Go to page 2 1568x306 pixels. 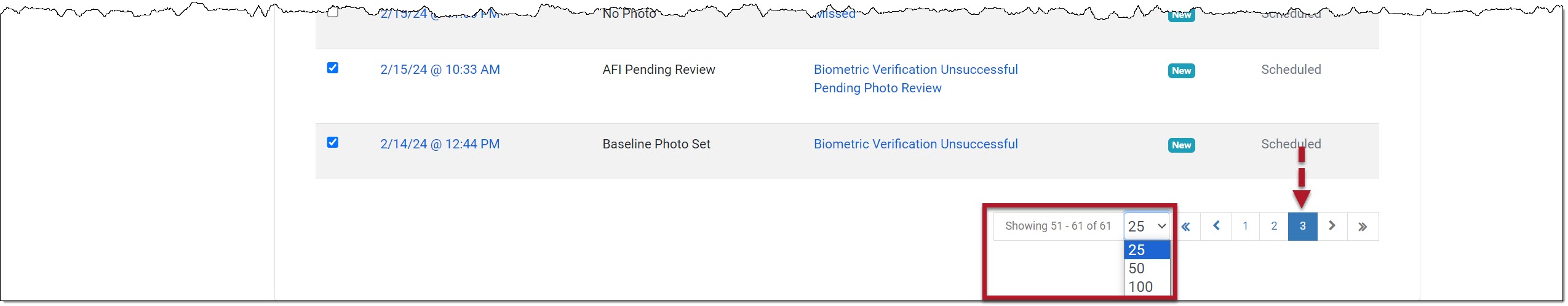1274,226
